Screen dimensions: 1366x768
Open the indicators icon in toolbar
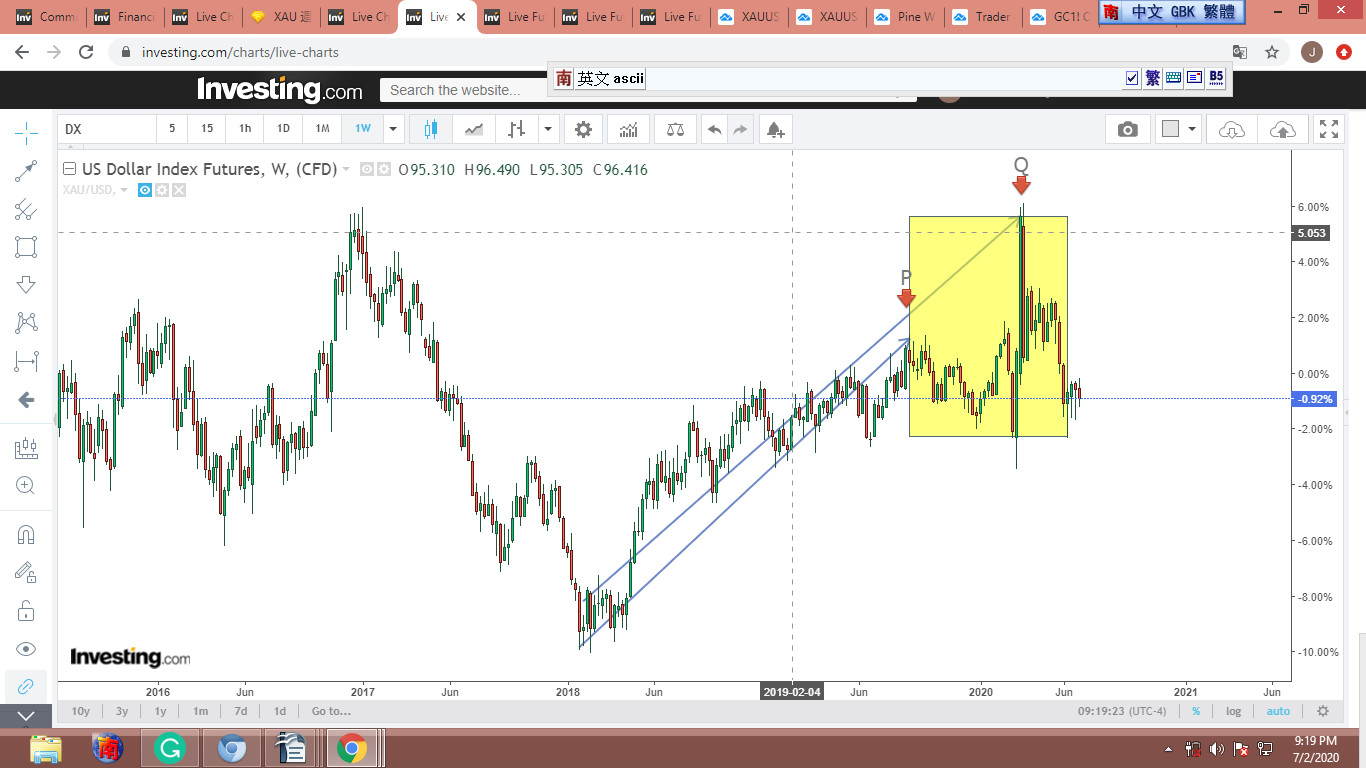pyautogui.click(x=629, y=129)
